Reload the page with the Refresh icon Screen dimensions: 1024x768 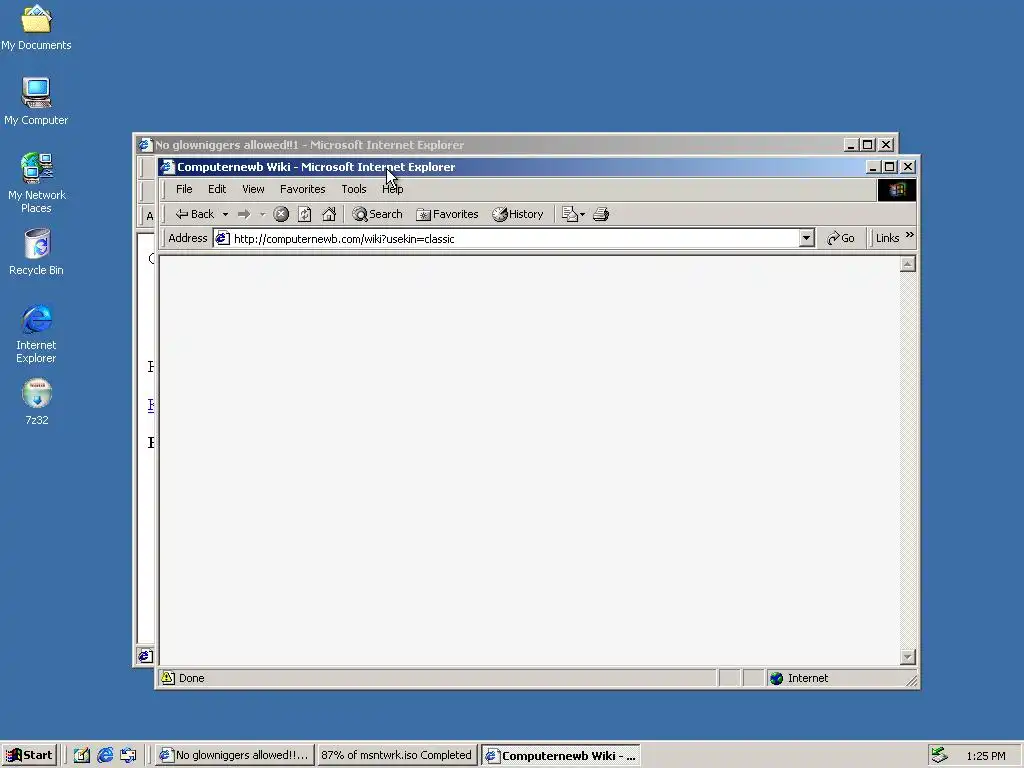pos(304,214)
